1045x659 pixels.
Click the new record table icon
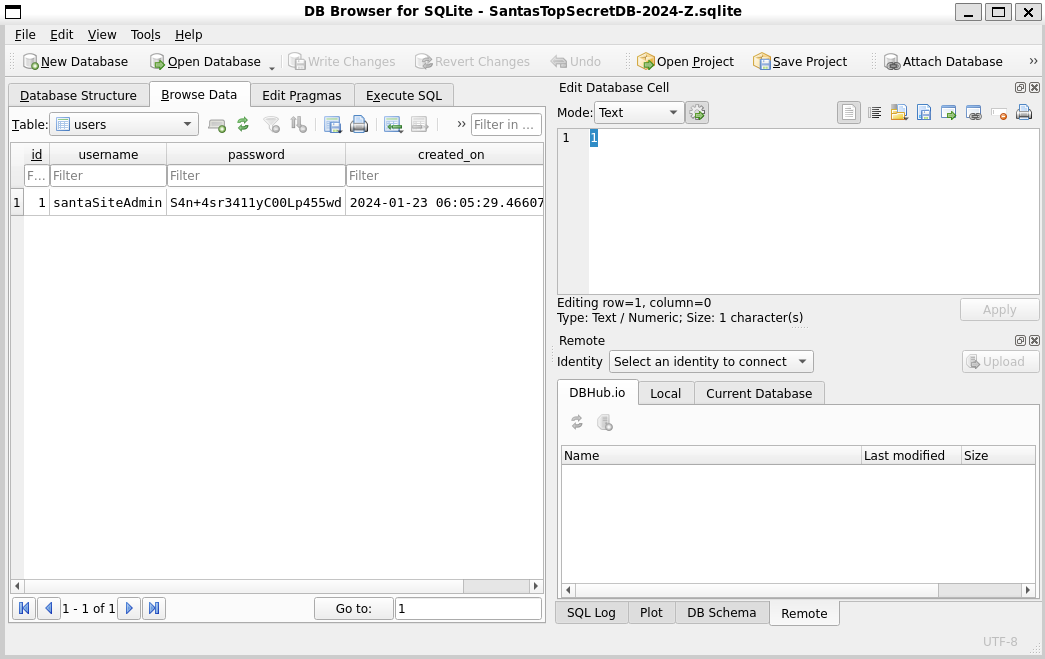coord(393,125)
